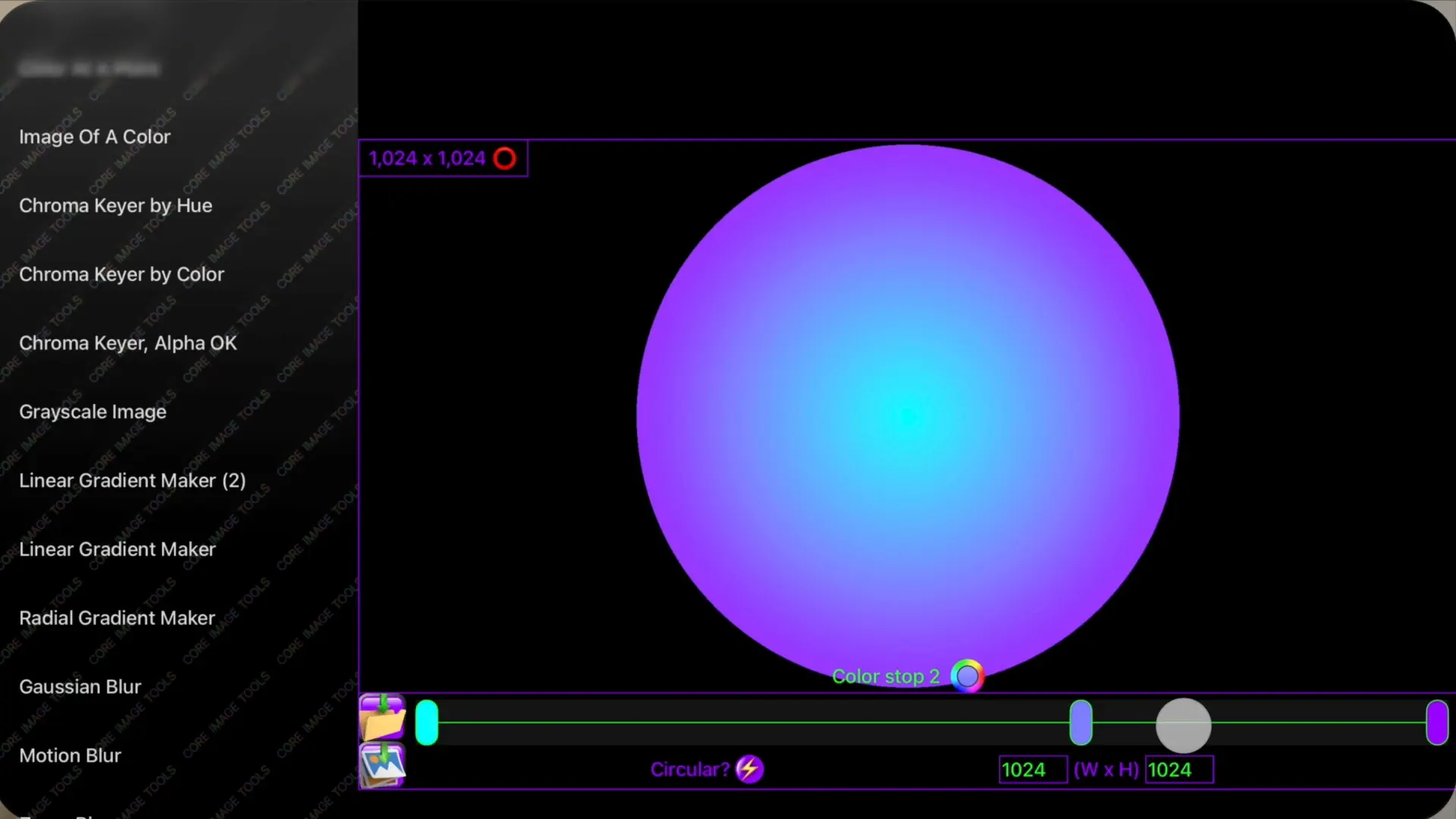Viewport: 1456px width, 819px height.
Task: Click the leftmost cyan gradient stop handle
Action: coord(427,722)
